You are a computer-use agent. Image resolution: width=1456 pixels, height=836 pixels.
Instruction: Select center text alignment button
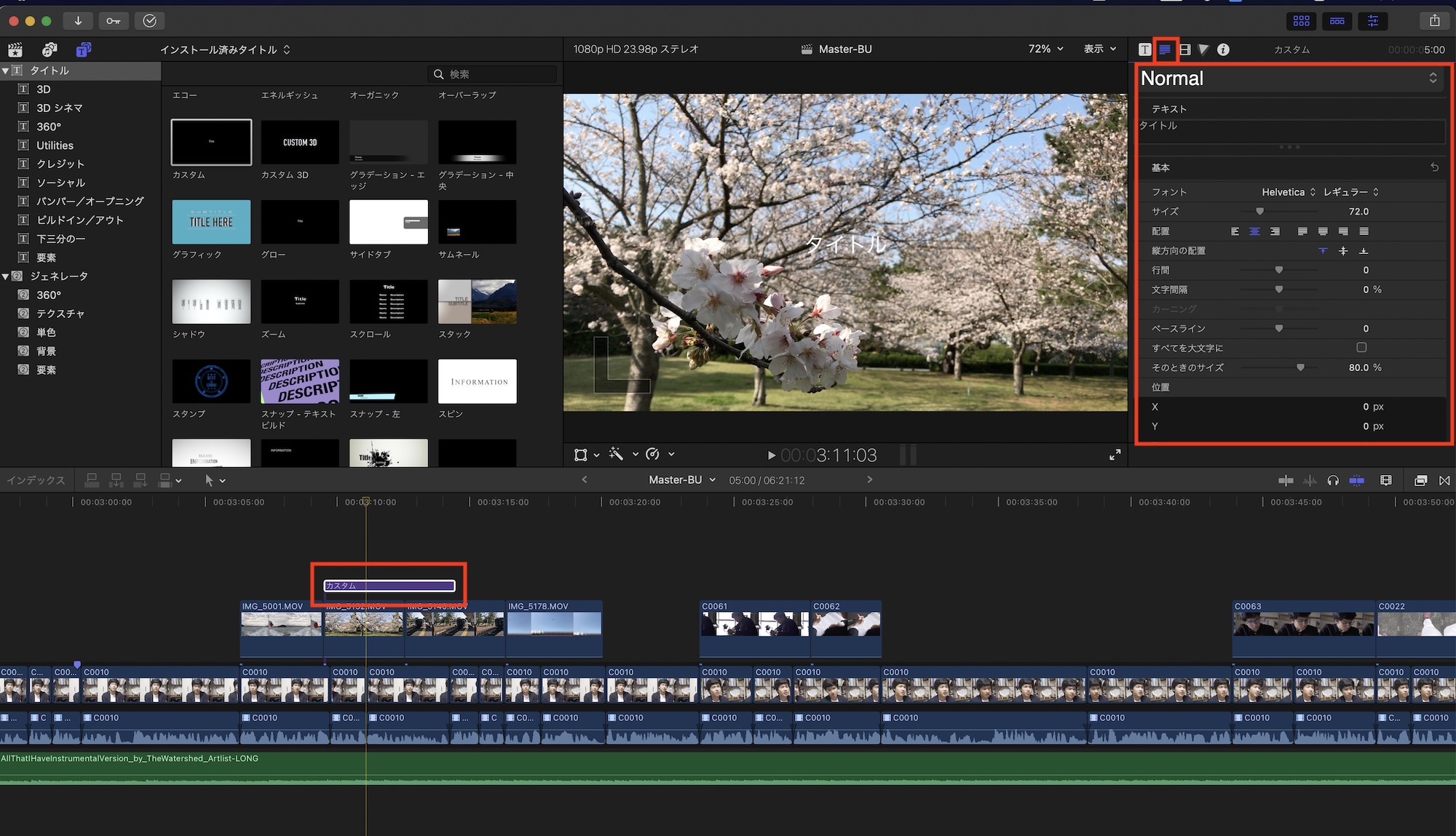[1254, 231]
